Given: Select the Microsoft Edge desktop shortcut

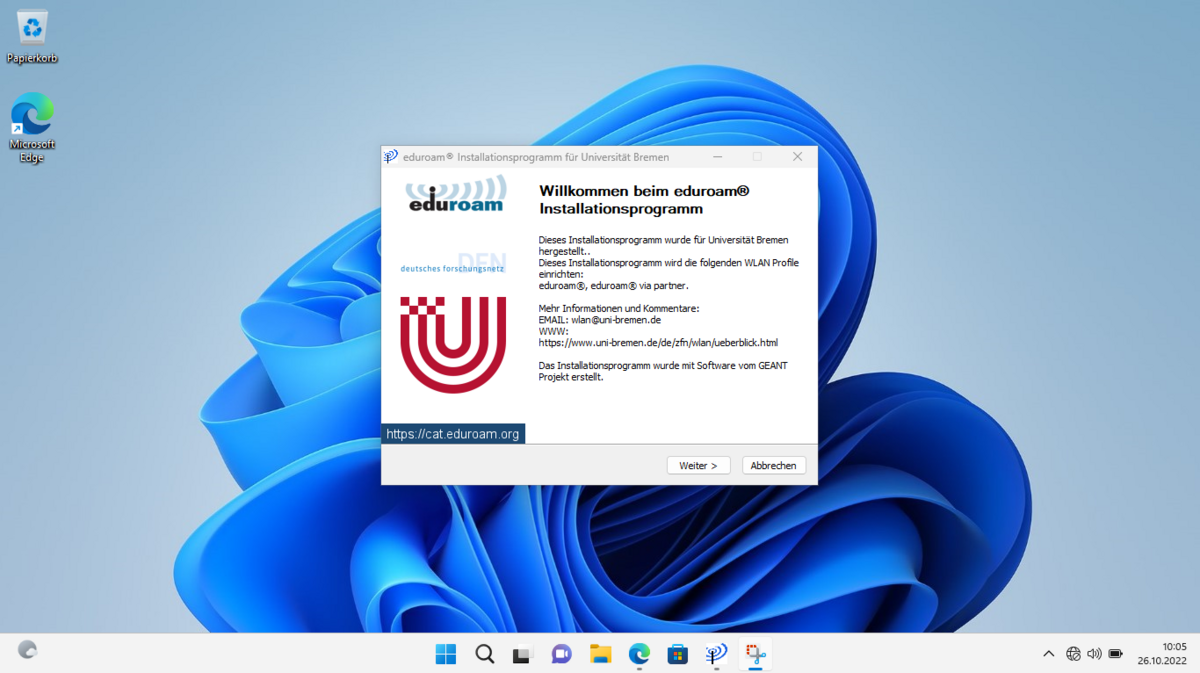Looking at the screenshot, I should click(32, 127).
